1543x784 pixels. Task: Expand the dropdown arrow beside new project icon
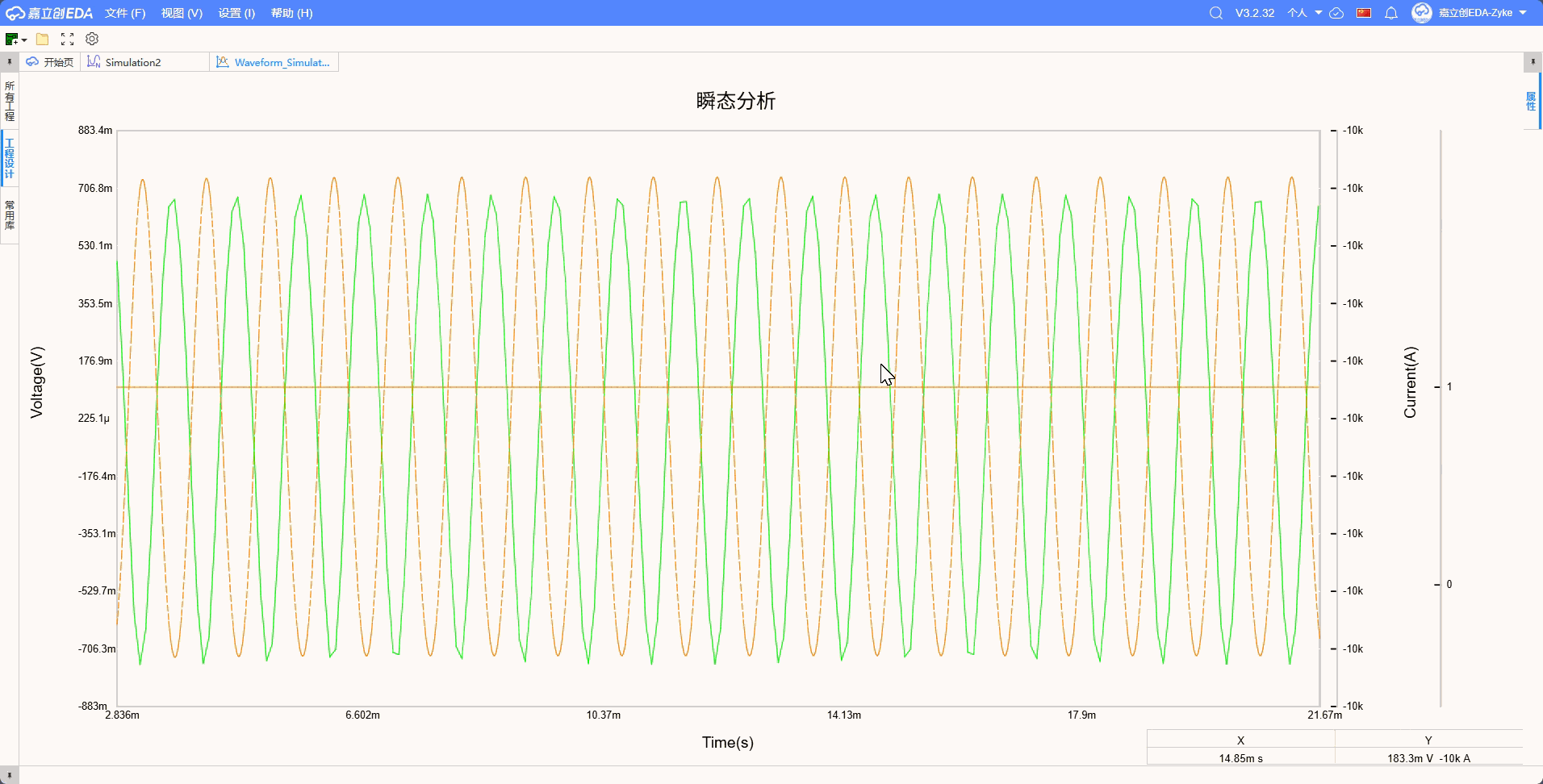tap(24, 40)
